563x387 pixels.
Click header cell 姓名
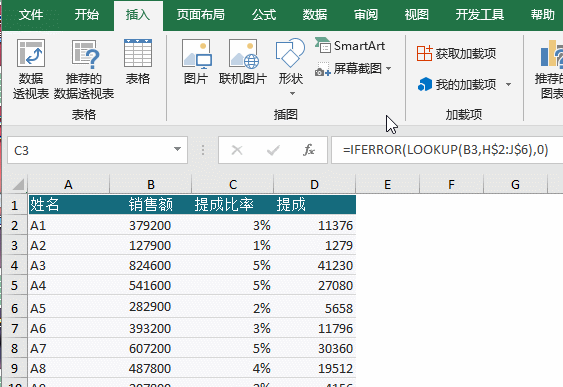[x=69, y=205]
